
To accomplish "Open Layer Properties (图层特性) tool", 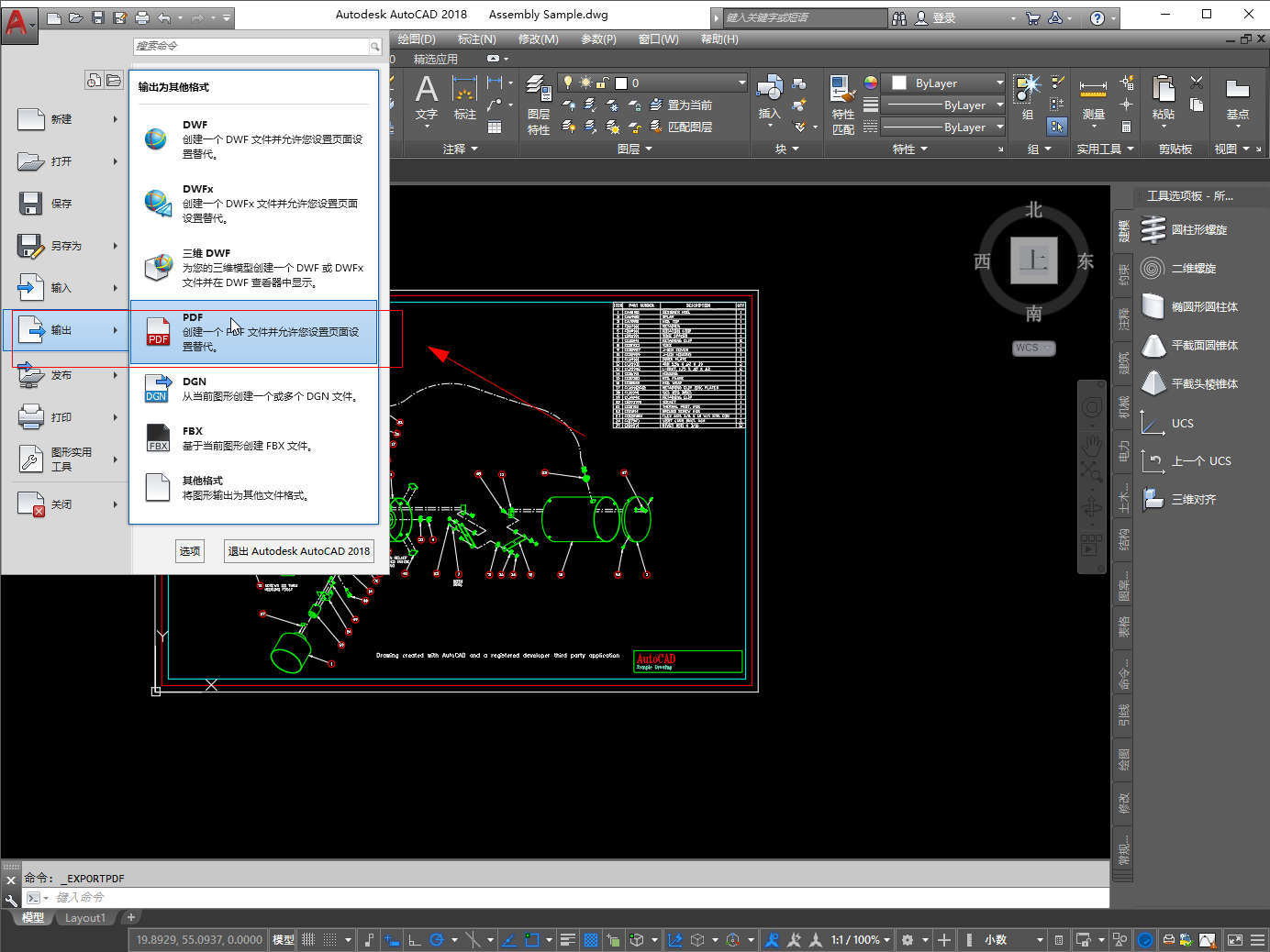I will coord(539,105).
